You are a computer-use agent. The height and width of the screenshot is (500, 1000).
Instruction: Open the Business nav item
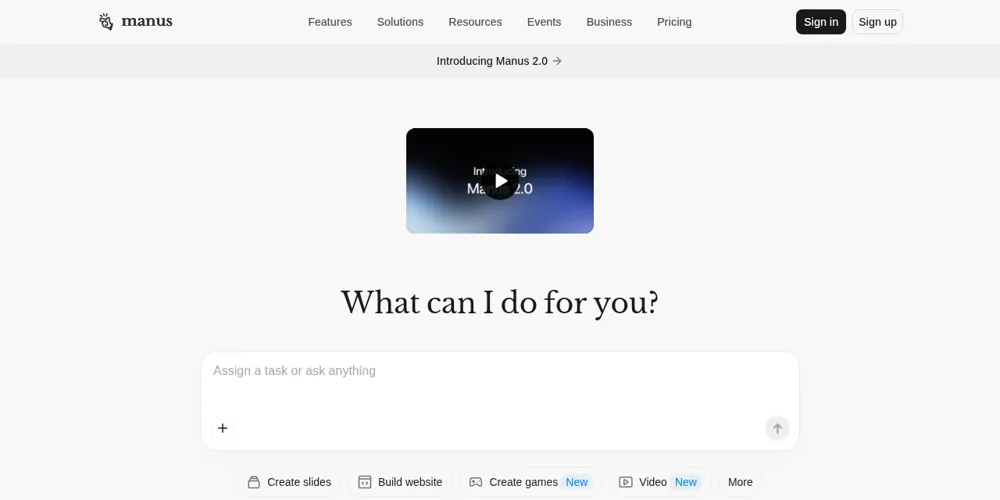tap(609, 22)
